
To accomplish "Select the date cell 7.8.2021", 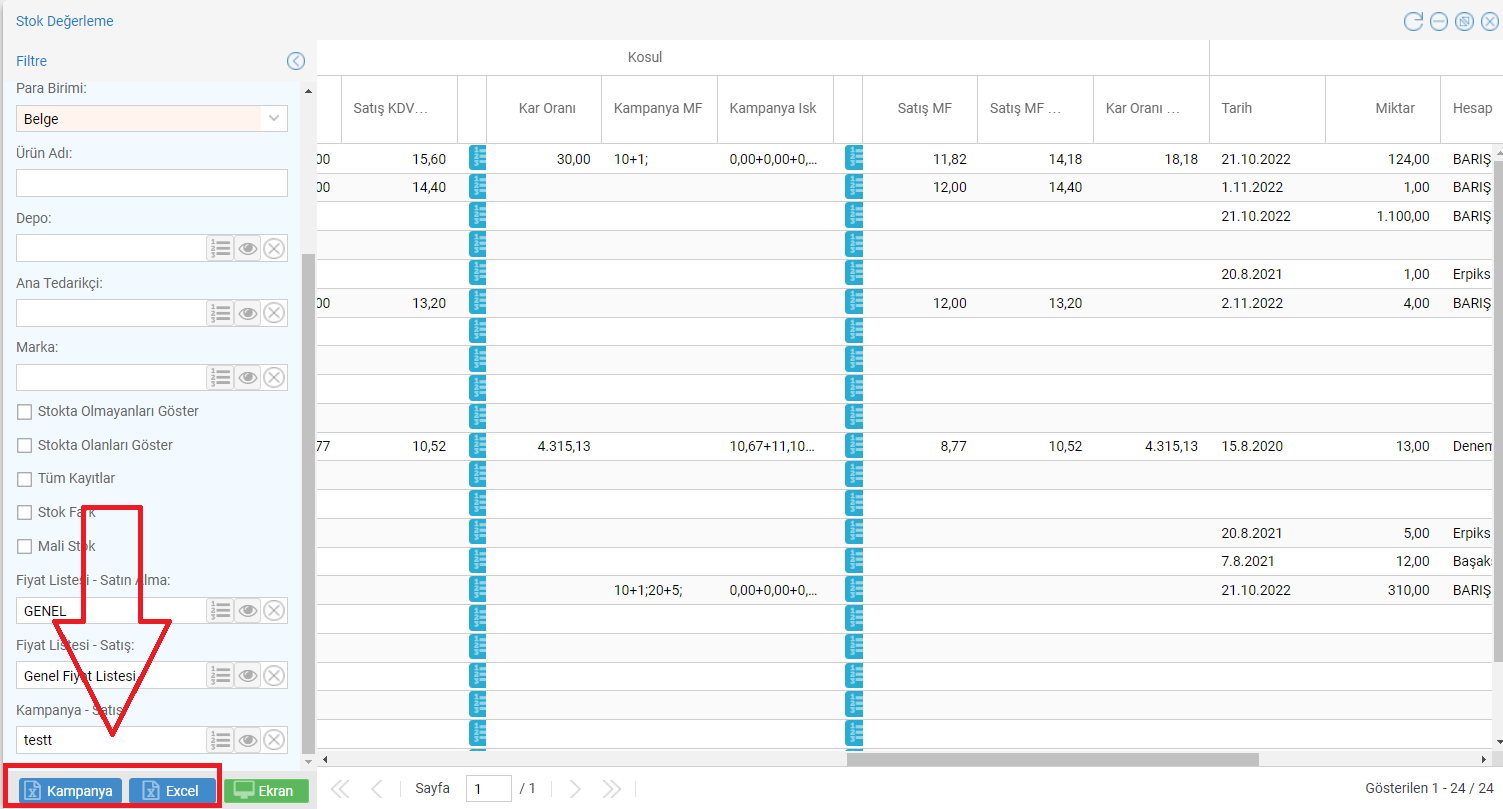I will [x=1267, y=561].
